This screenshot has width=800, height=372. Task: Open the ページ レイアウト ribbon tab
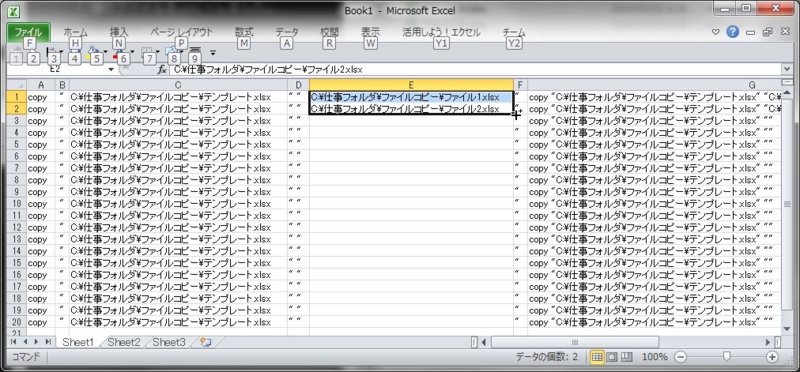[x=182, y=32]
